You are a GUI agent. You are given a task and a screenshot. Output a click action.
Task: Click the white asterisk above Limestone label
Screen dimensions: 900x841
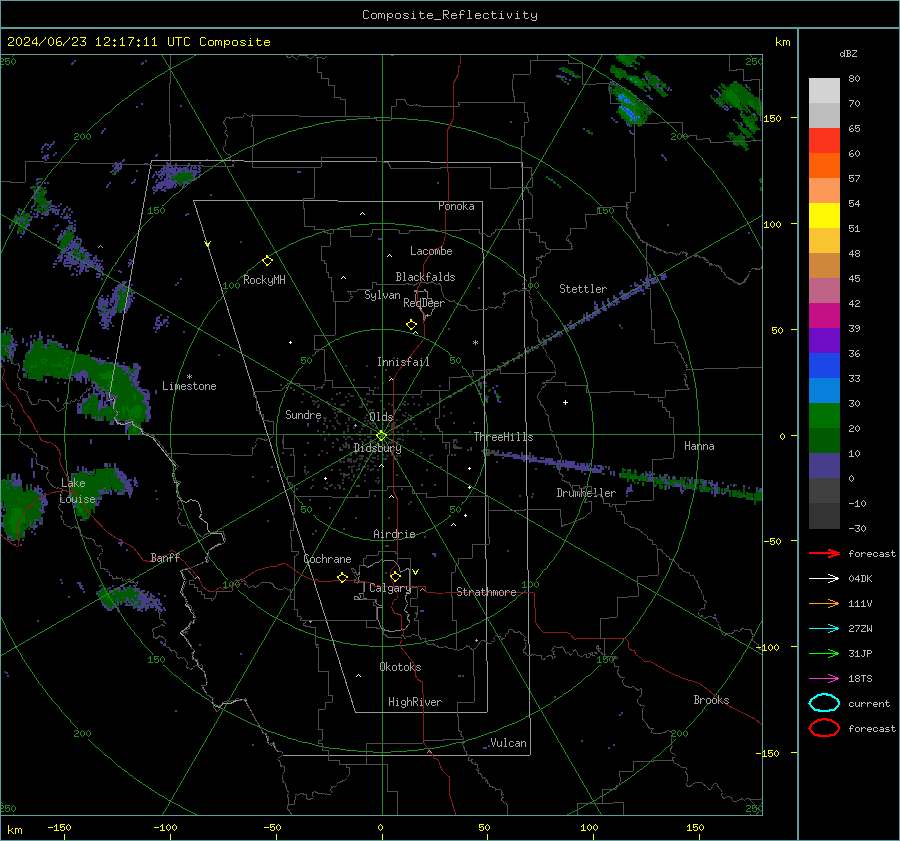189,377
